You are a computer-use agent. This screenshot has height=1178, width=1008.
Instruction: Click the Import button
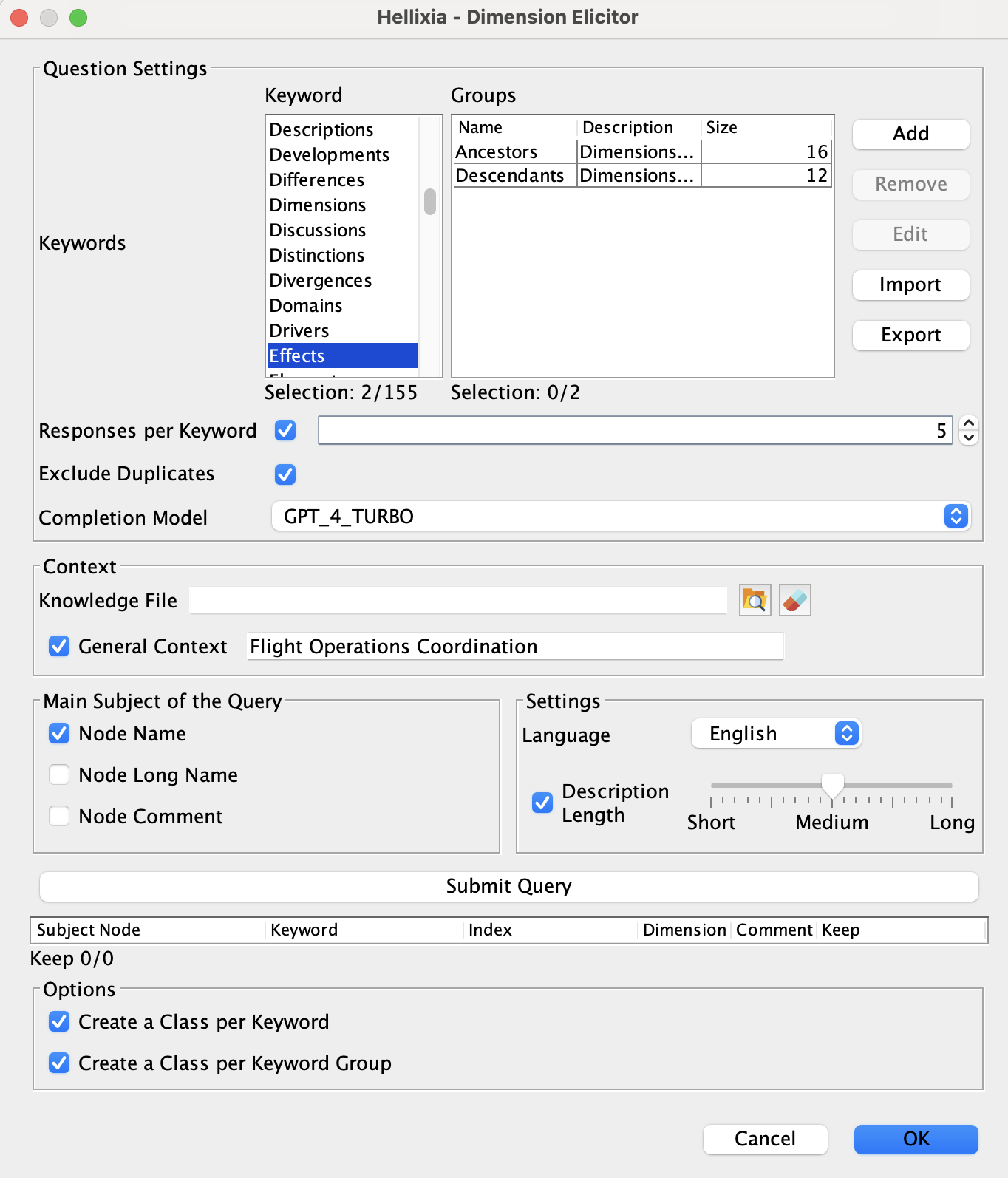tap(910, 285)
